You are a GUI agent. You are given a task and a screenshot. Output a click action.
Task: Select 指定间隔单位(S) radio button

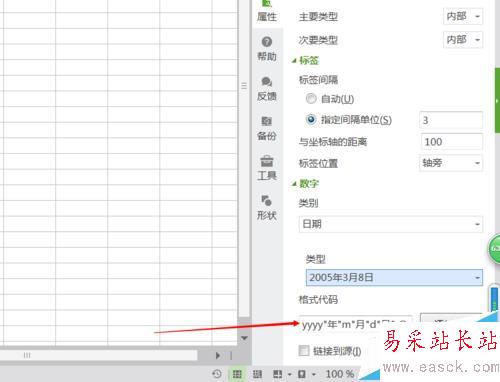click(x=311, y=119)
